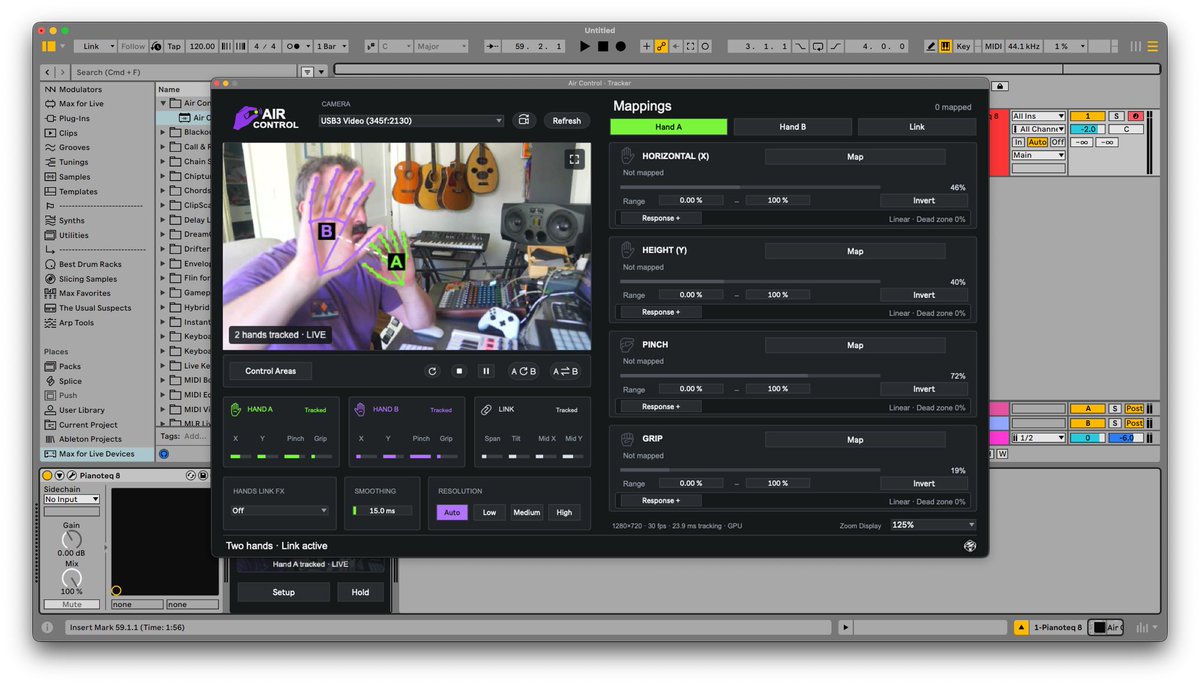Select Max for Live in browser sidebar

(81, 104)
